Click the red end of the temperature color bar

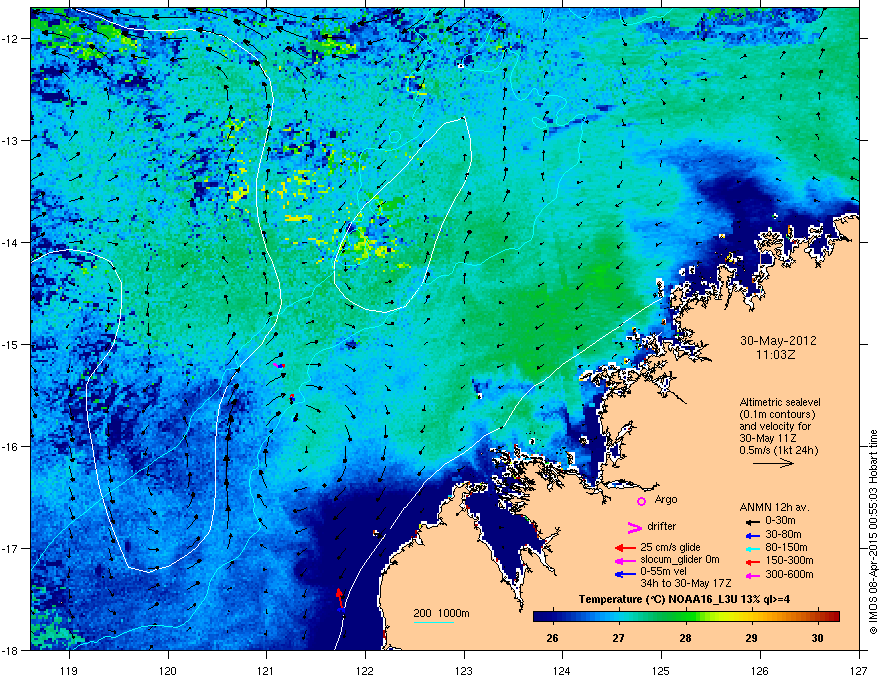tap(833, 617)
